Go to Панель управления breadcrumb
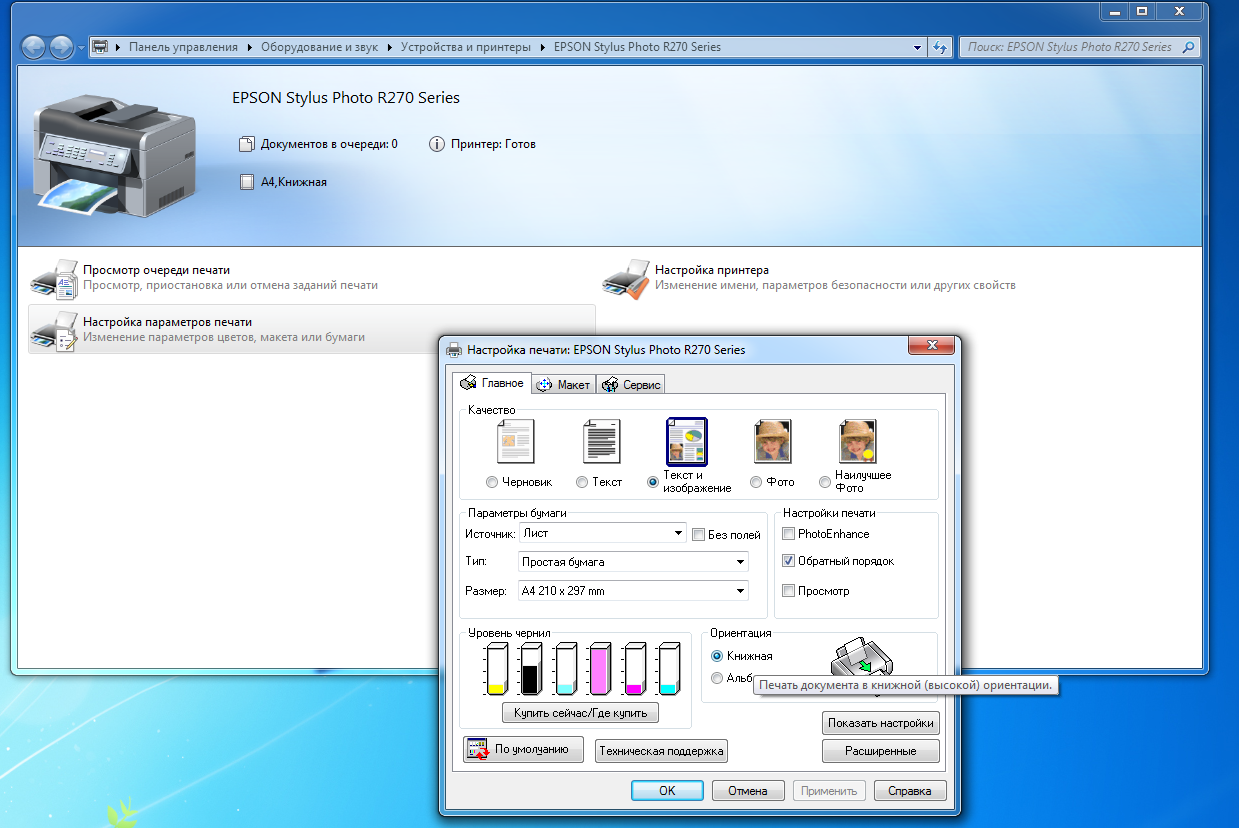The image size is (1239, 828). [183, 47]
